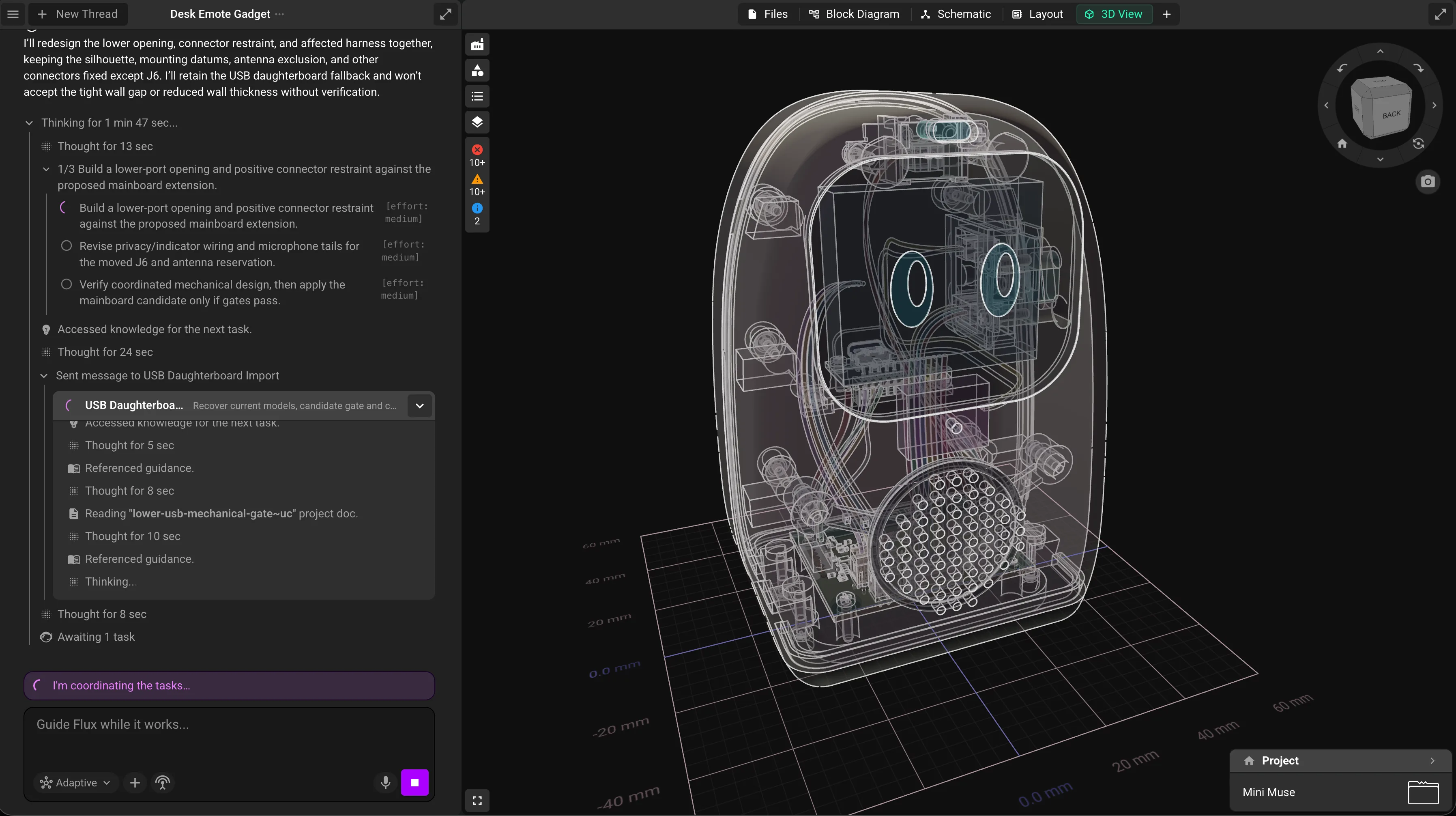Show the 10+ errors indicator
Viewport: 1456px width, 816px height.
477,155
